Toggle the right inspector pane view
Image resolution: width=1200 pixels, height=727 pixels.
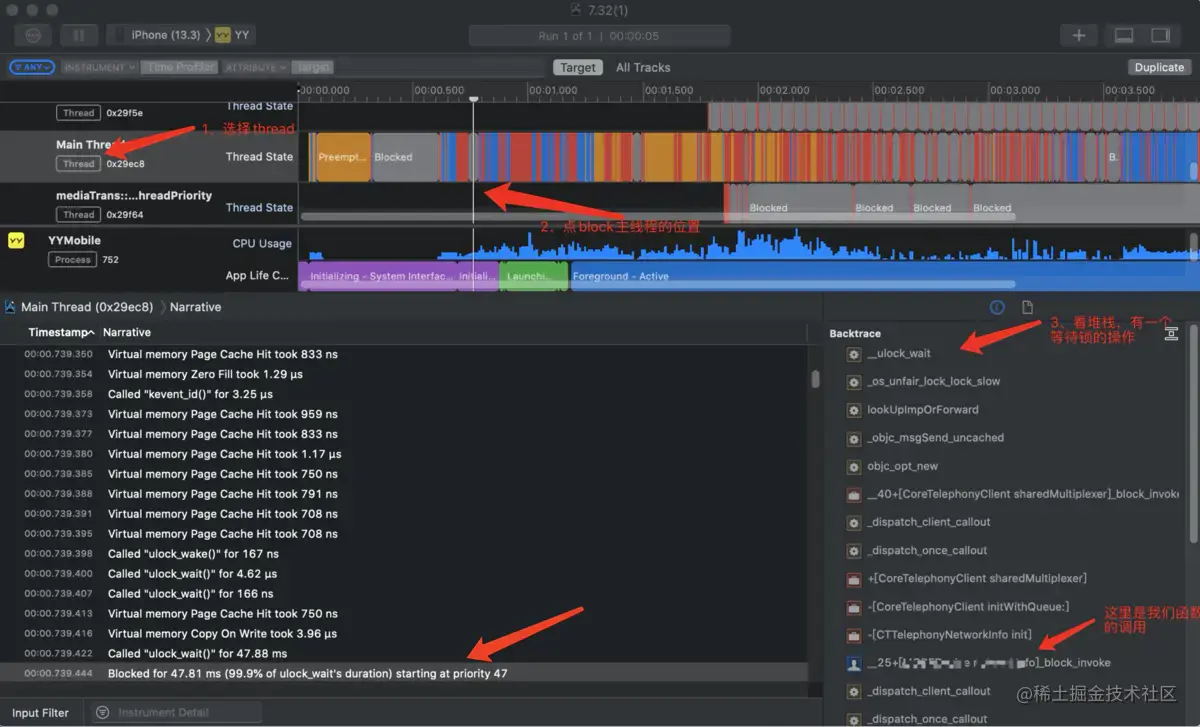pos(1160,35)
